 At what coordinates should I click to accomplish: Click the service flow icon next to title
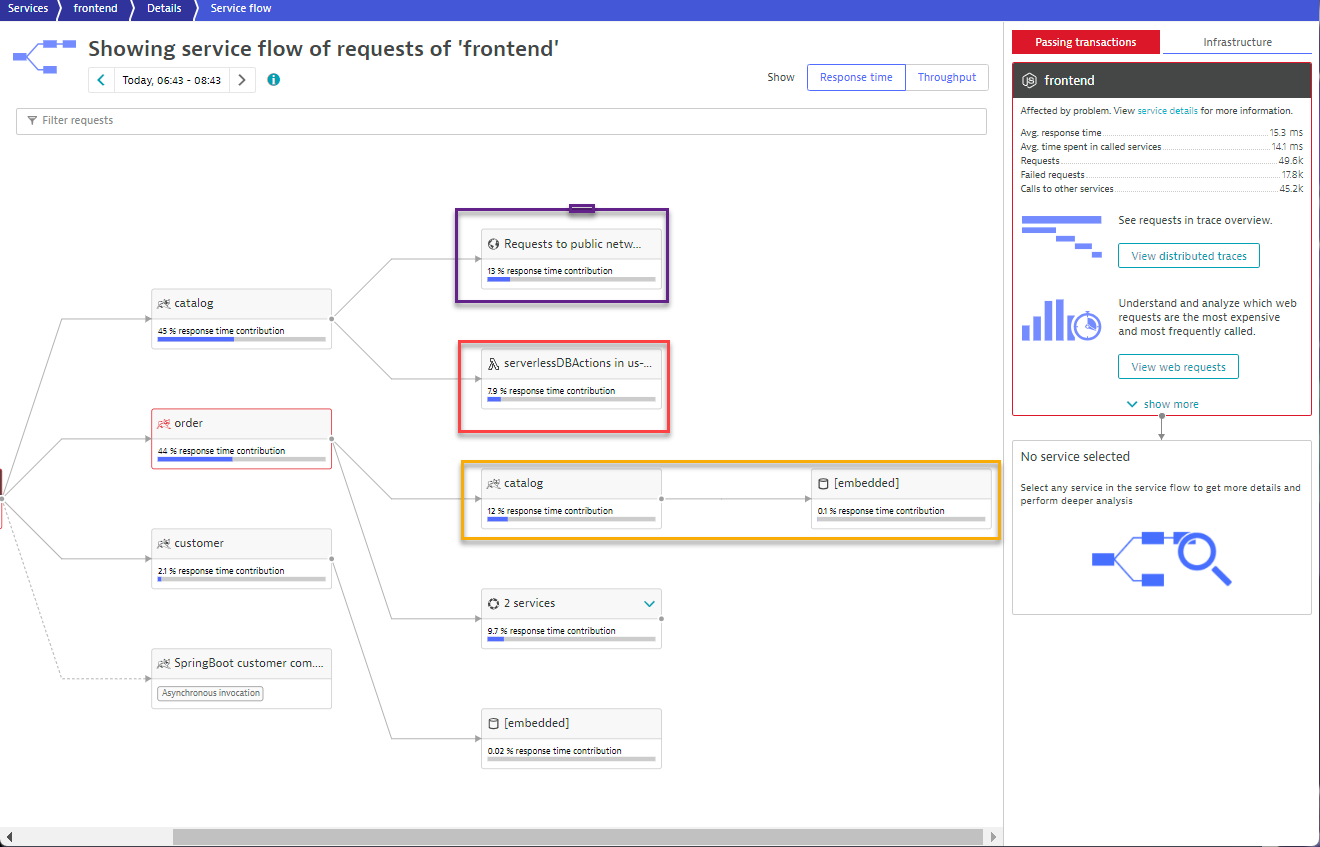(45, 57)
